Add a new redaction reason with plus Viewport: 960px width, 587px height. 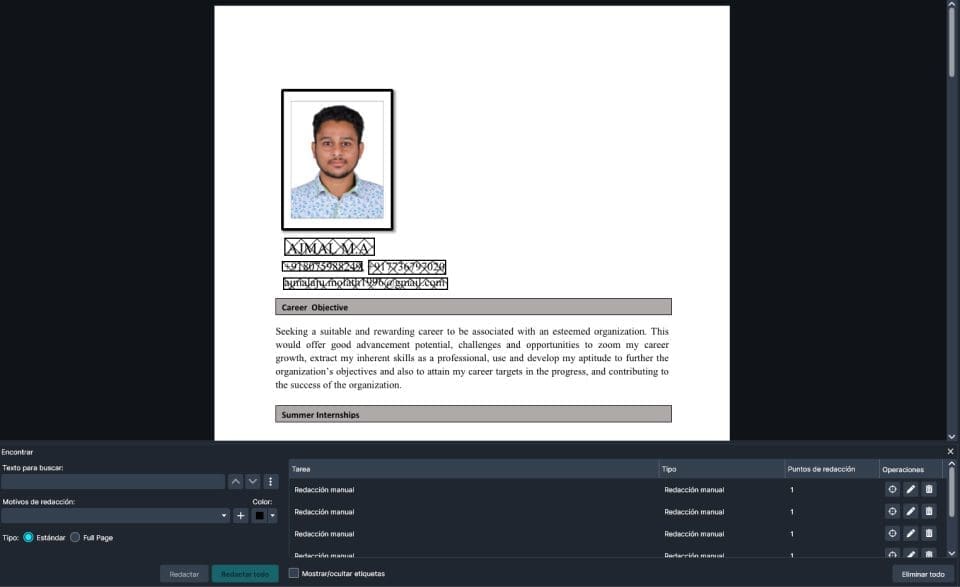[240, 515]
